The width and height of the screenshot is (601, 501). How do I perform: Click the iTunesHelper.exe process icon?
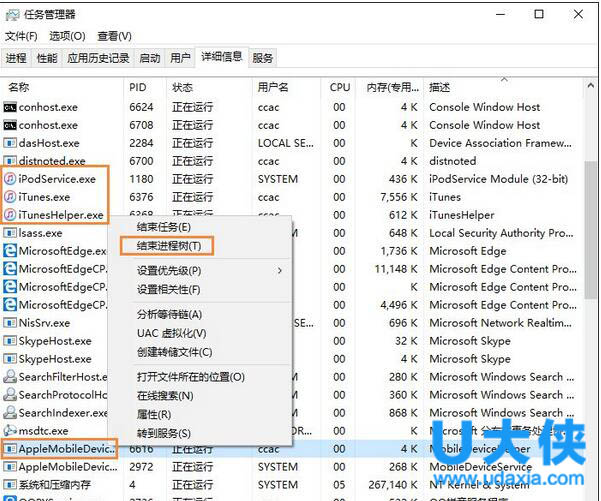(x=10, y=215)
